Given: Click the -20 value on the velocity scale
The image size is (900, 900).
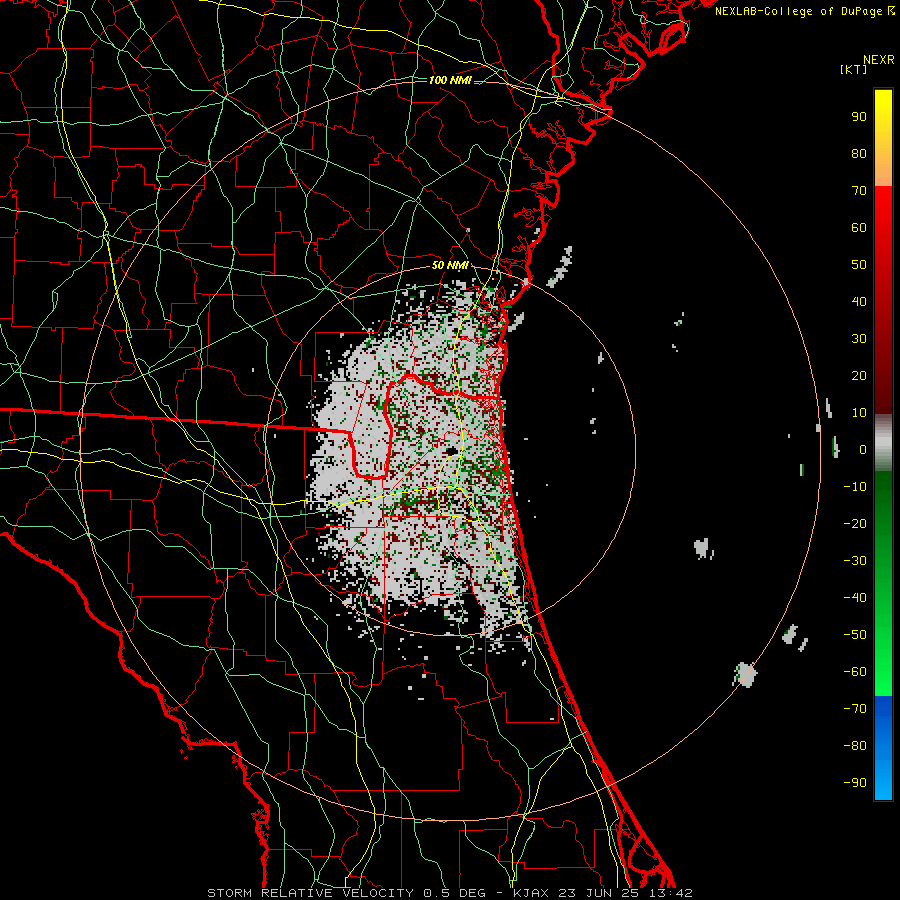Looking at the screenshot, I should coord(855,524).
